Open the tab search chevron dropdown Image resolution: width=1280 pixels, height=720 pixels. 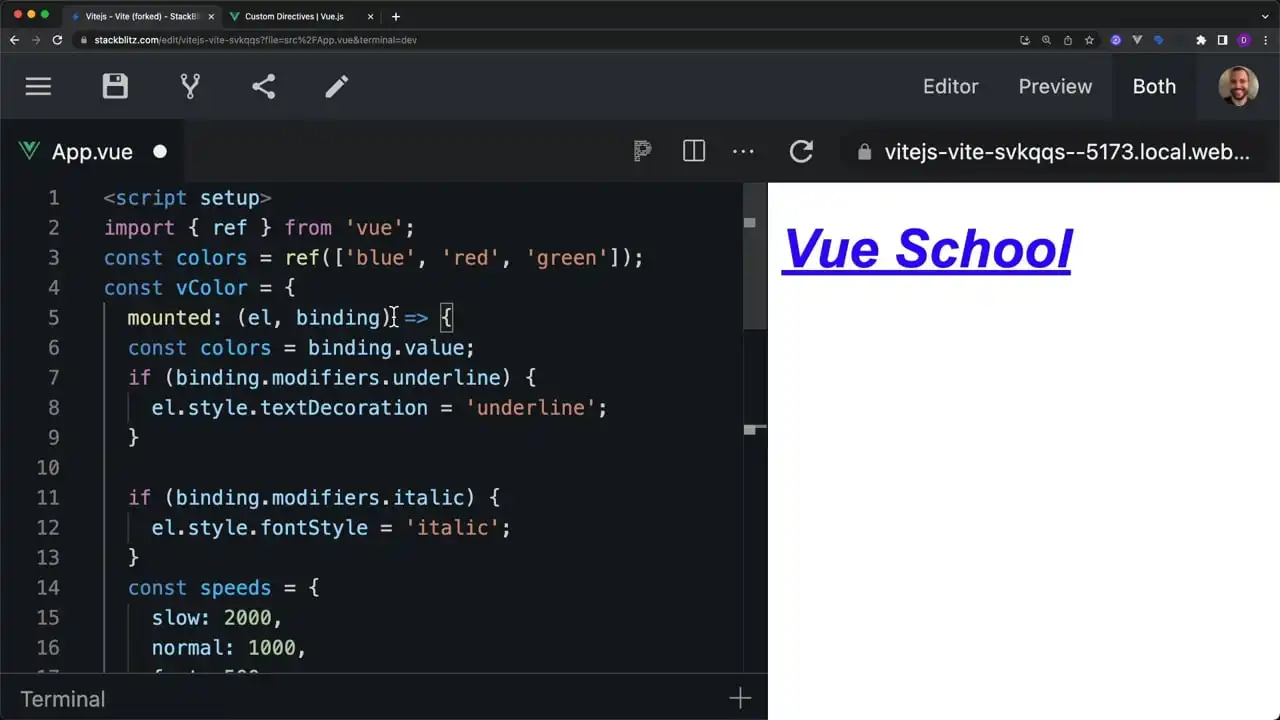(x=1265, y=16)
